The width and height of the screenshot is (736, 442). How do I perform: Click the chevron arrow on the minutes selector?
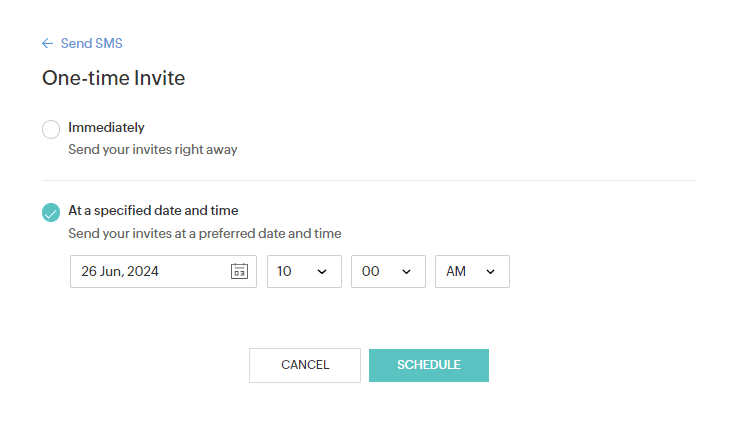(x=406, y=271)
